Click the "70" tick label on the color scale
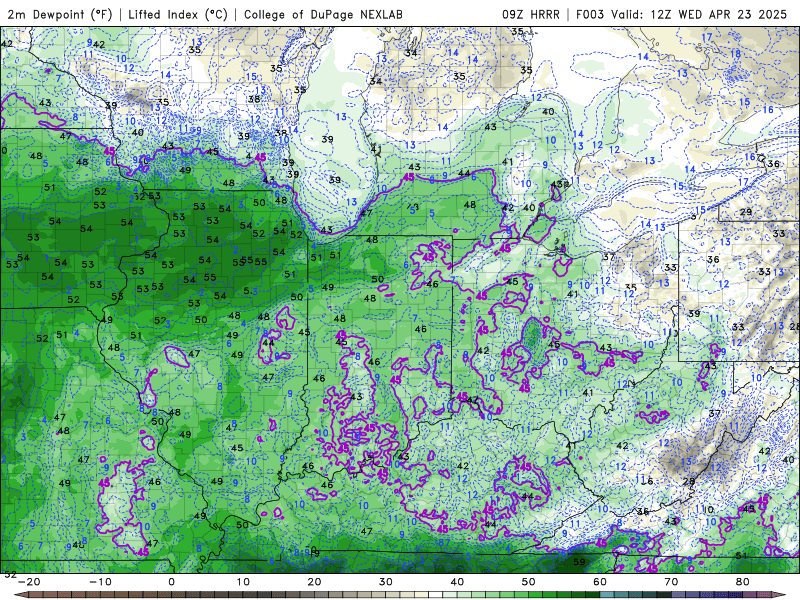 671,582
